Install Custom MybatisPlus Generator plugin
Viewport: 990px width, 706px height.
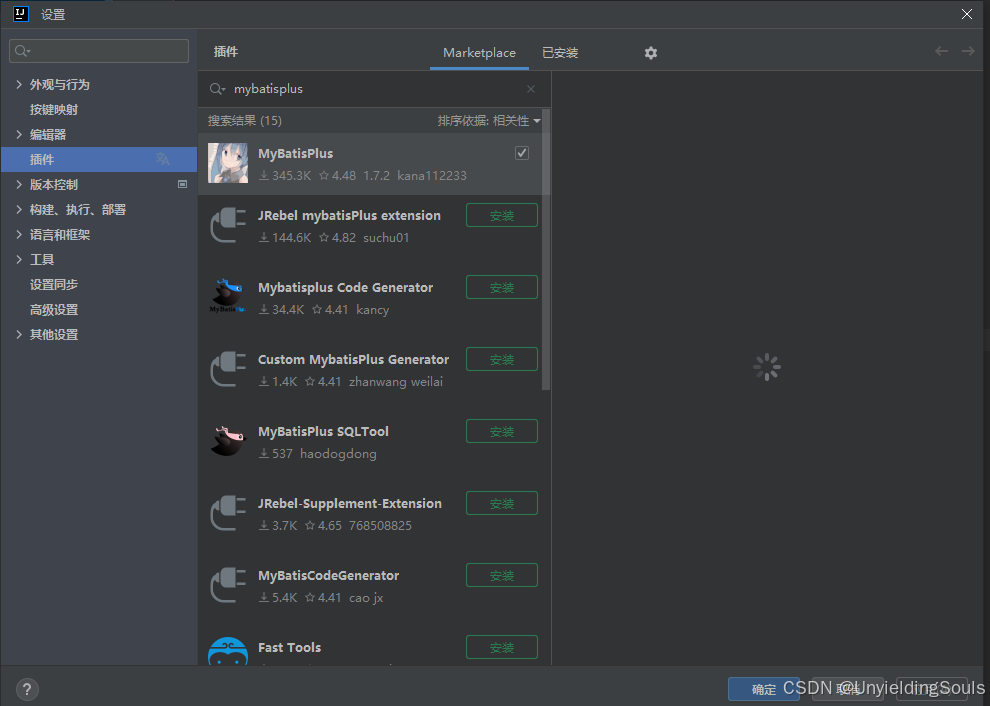click(x=502, y=359)
